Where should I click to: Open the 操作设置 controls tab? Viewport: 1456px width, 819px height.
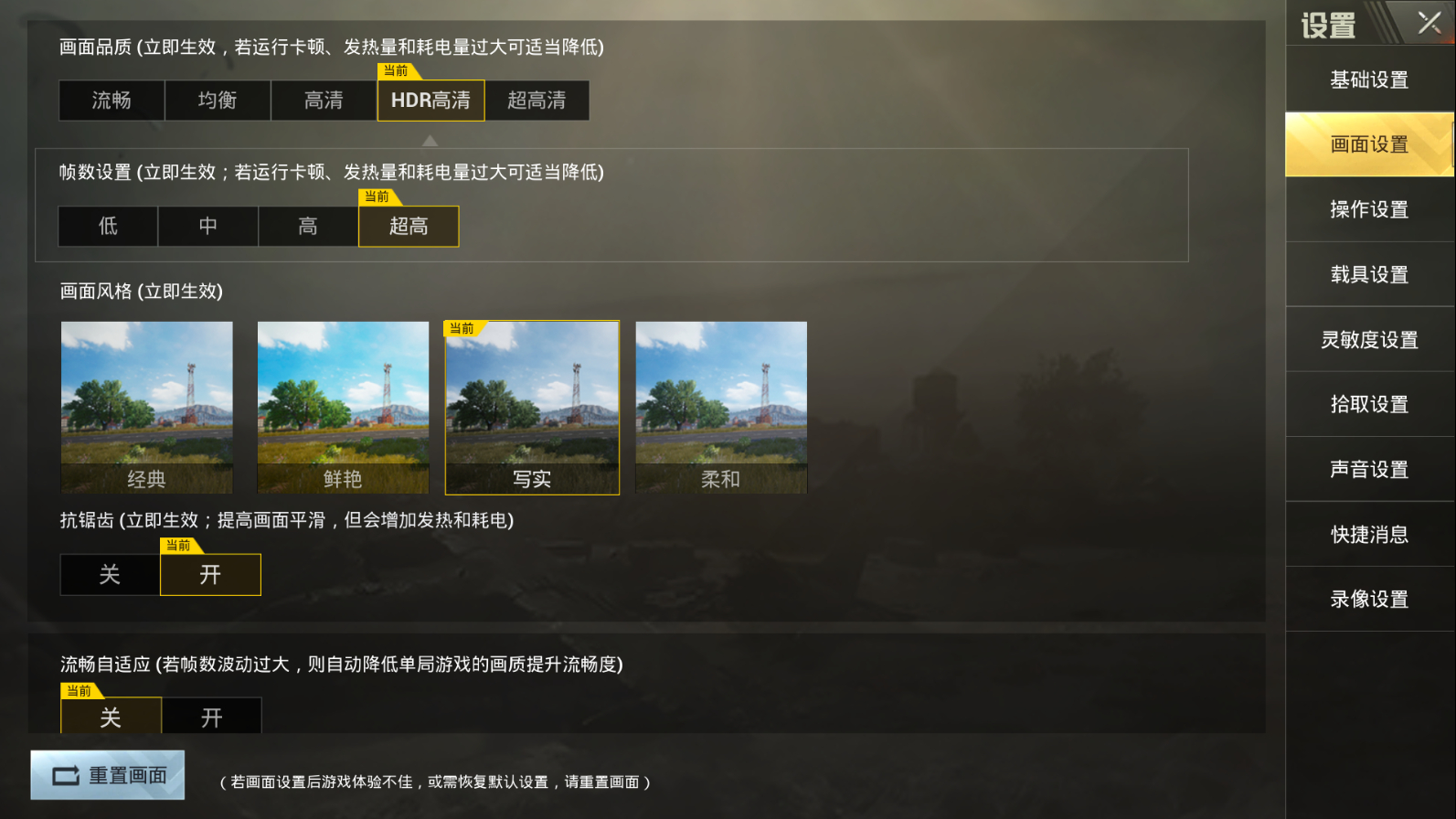tap(1369, 209)
